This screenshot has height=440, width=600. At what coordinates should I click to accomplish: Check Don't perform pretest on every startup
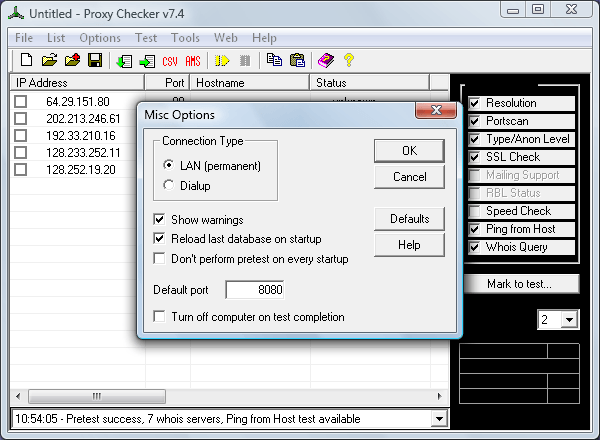[x=160, y=259]
